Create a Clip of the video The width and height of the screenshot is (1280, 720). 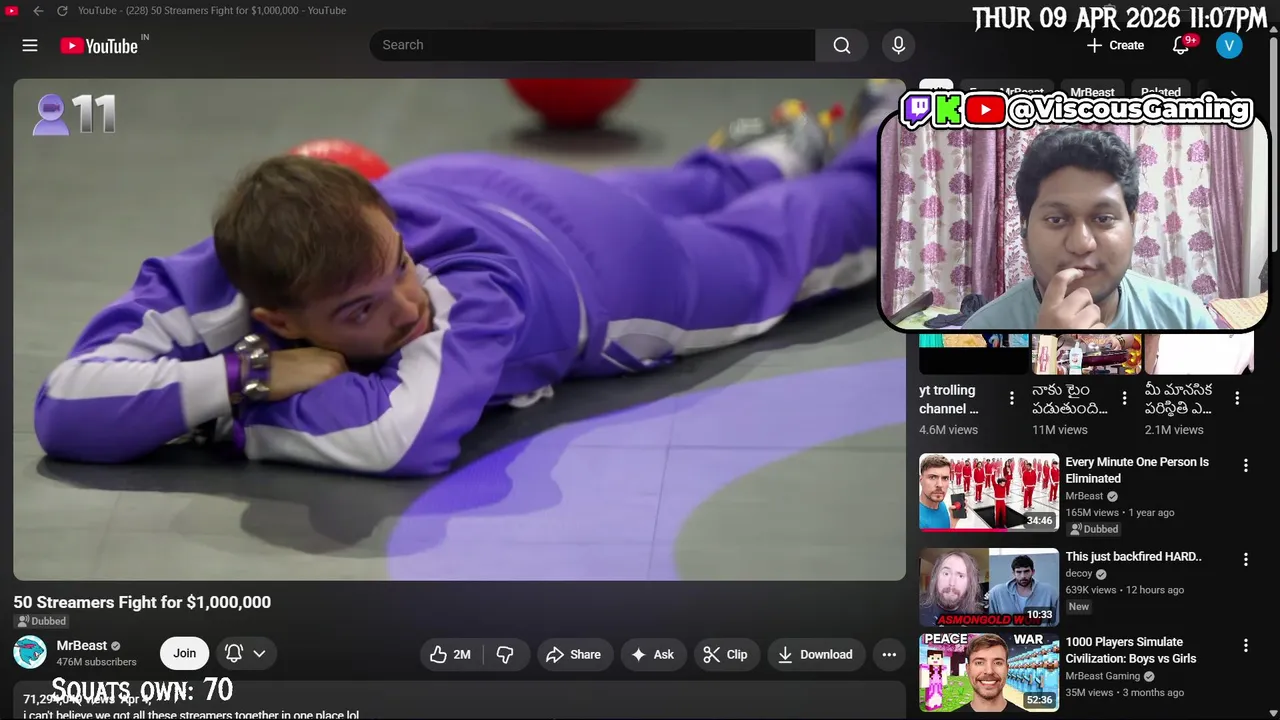pyautogui.click(x=725, y=655)
